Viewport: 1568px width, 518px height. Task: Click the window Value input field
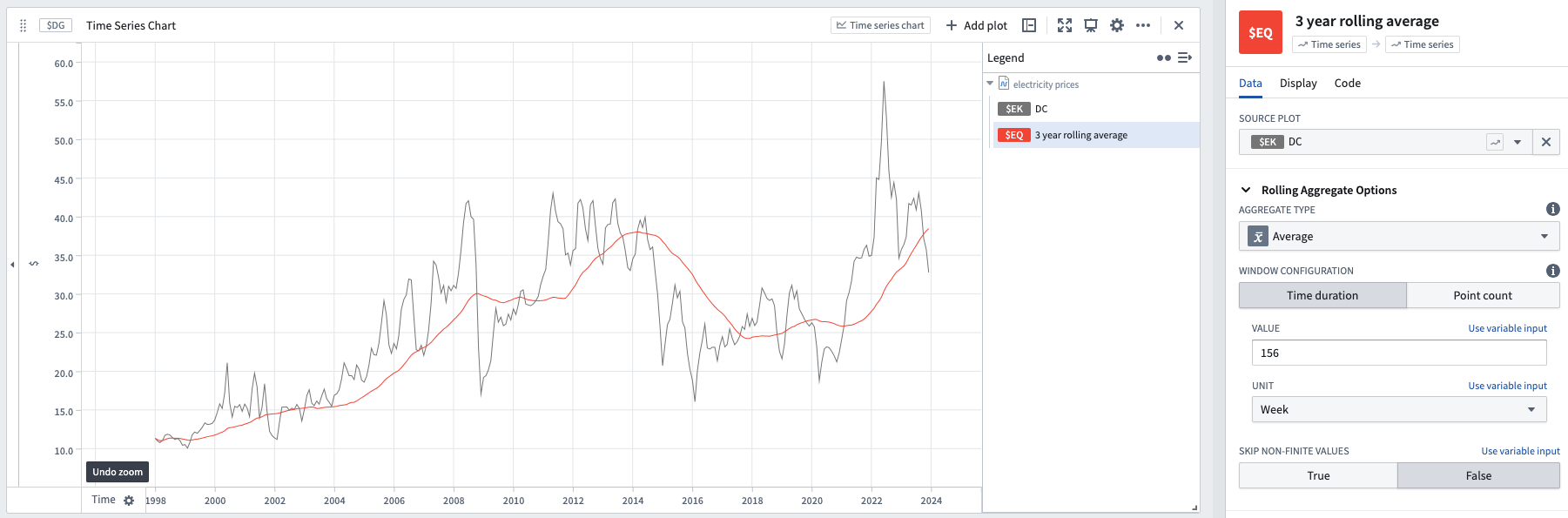(1399, 353)
